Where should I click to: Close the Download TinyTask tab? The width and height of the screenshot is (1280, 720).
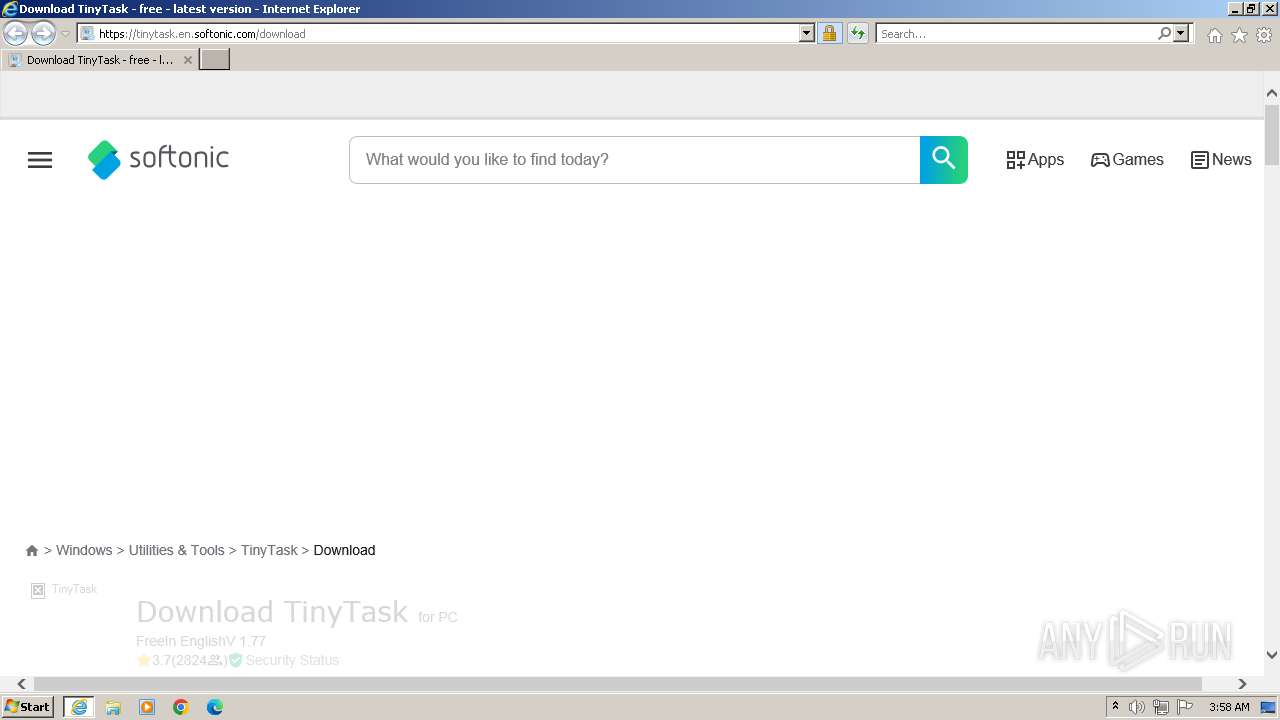[x=187, y=60]
